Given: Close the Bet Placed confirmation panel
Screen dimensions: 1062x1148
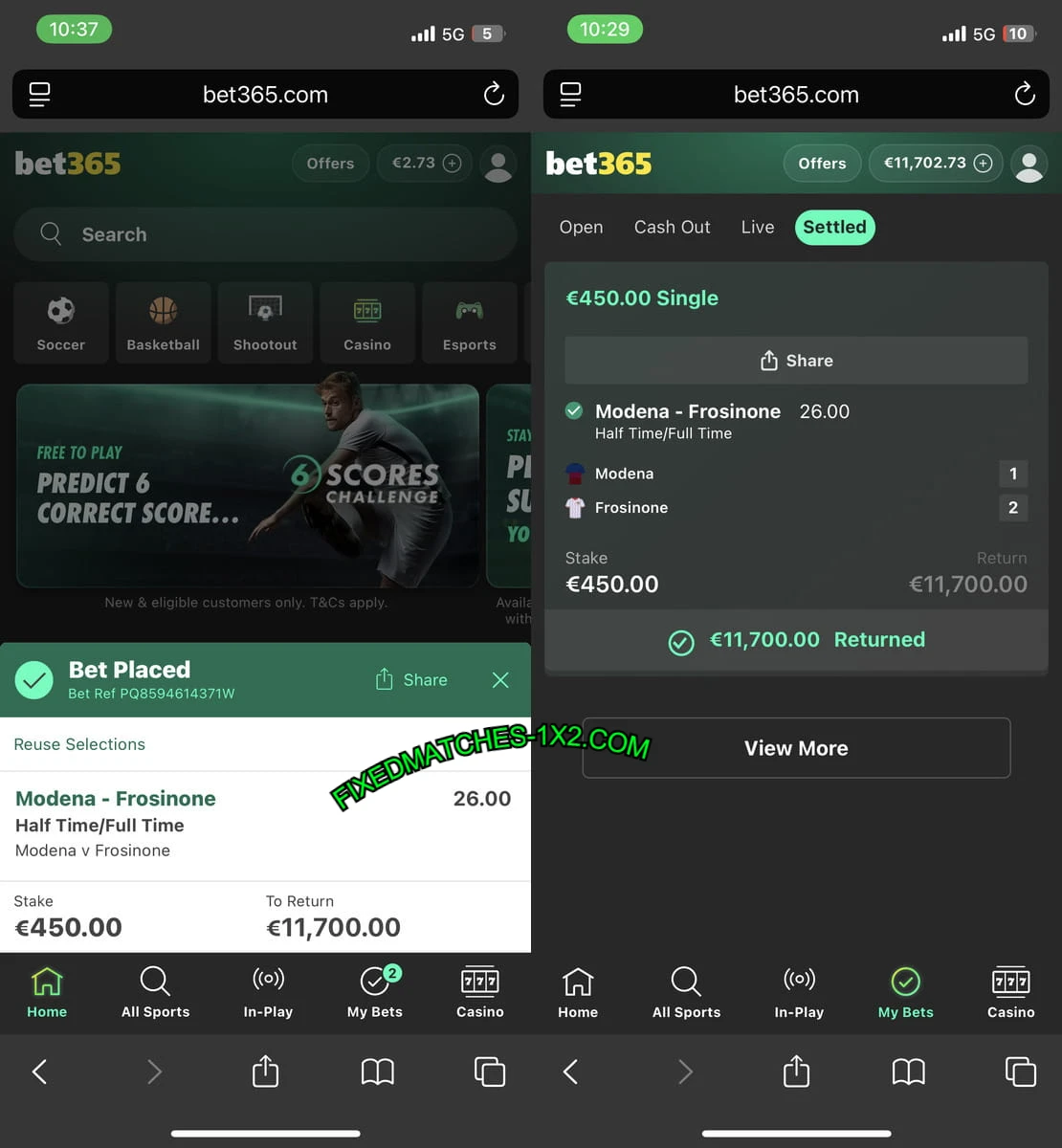Looking at the screenshot, I should click(500, 679).
